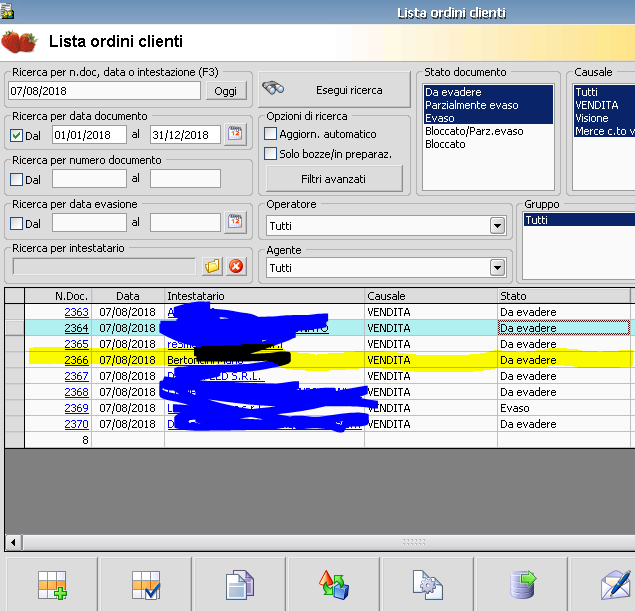
Task: Click the duplicate document icon
Action: pyautogui.click(x=240, y=585)
